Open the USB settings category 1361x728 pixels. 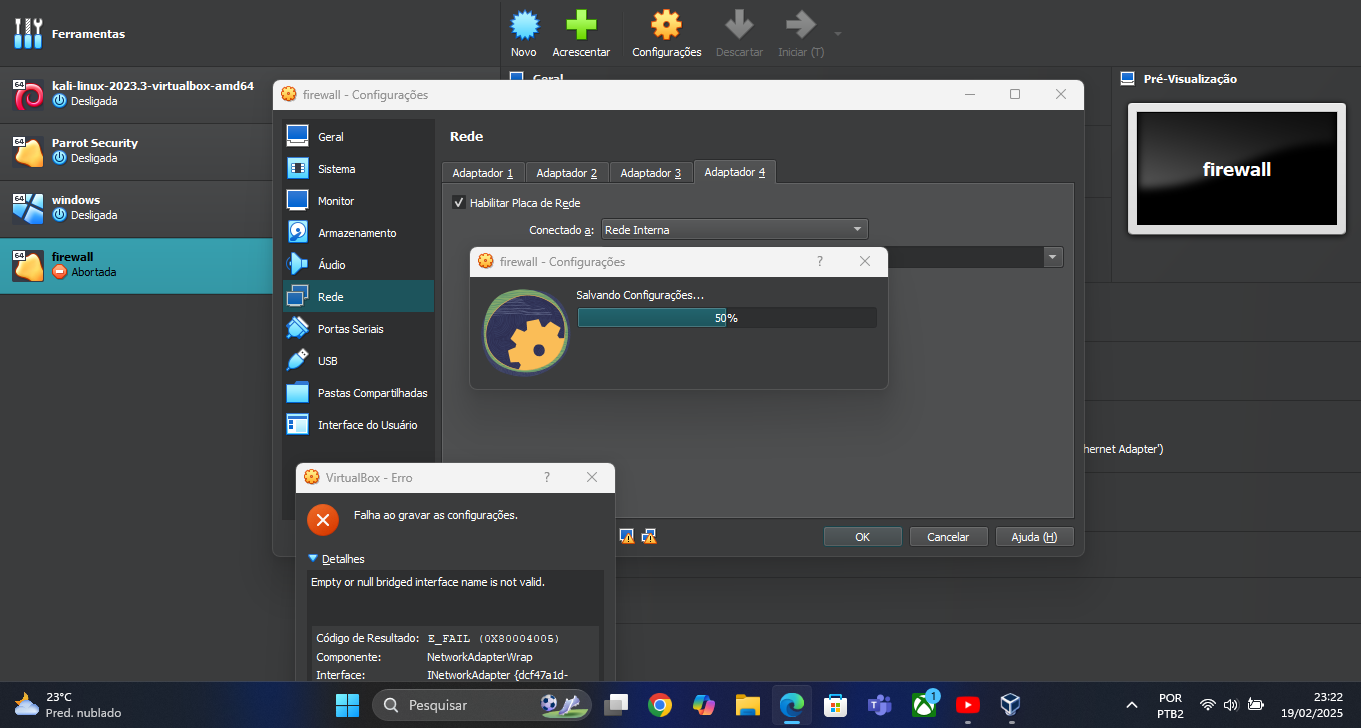(358, 361)
